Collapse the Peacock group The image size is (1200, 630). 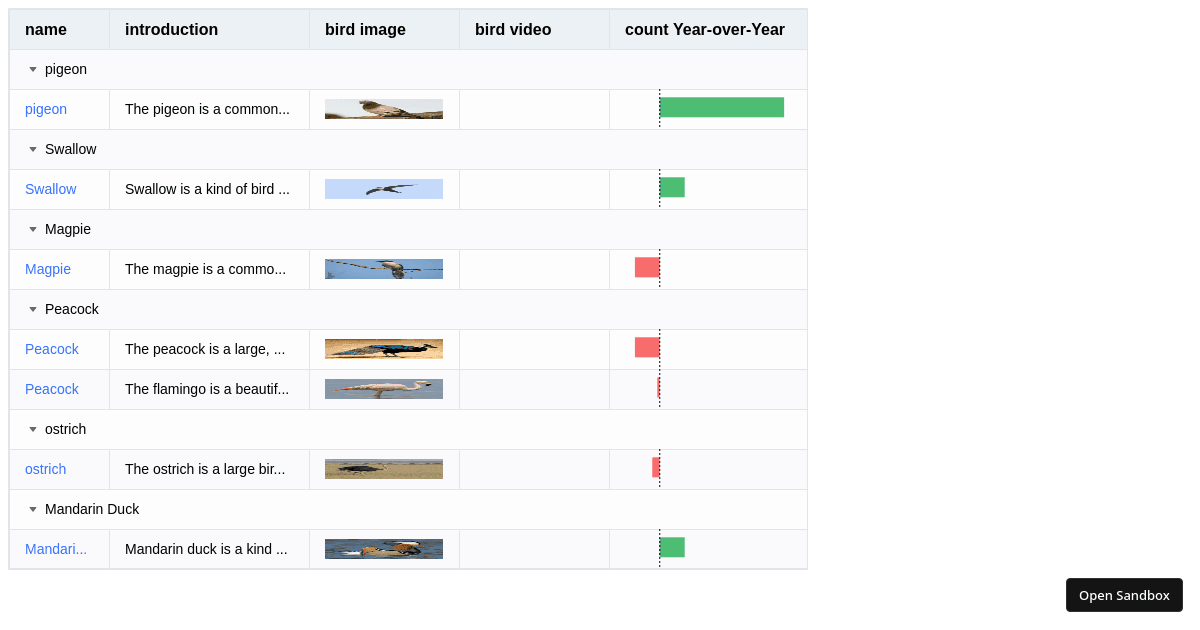[31, 309]
